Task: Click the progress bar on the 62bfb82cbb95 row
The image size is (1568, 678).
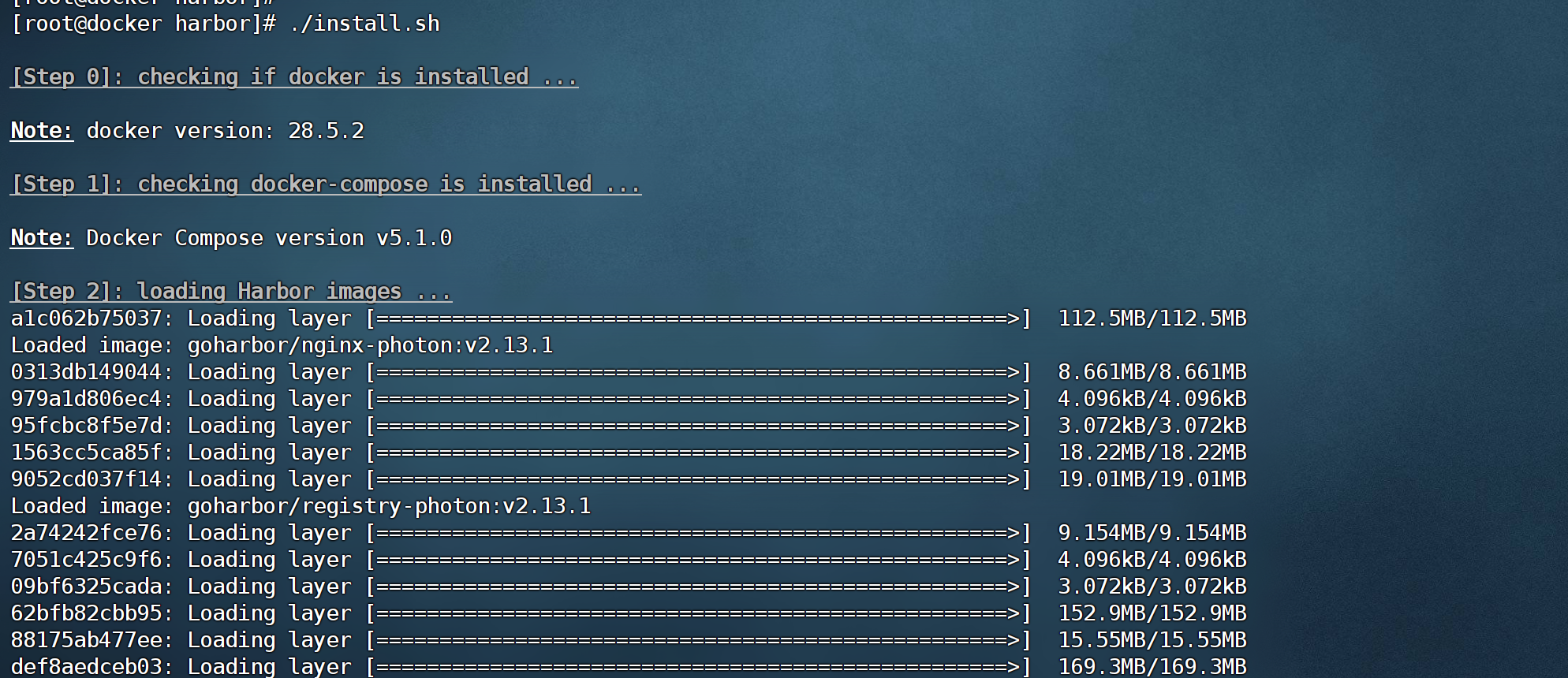Action: pyautogui.click(x=699, y=613)
